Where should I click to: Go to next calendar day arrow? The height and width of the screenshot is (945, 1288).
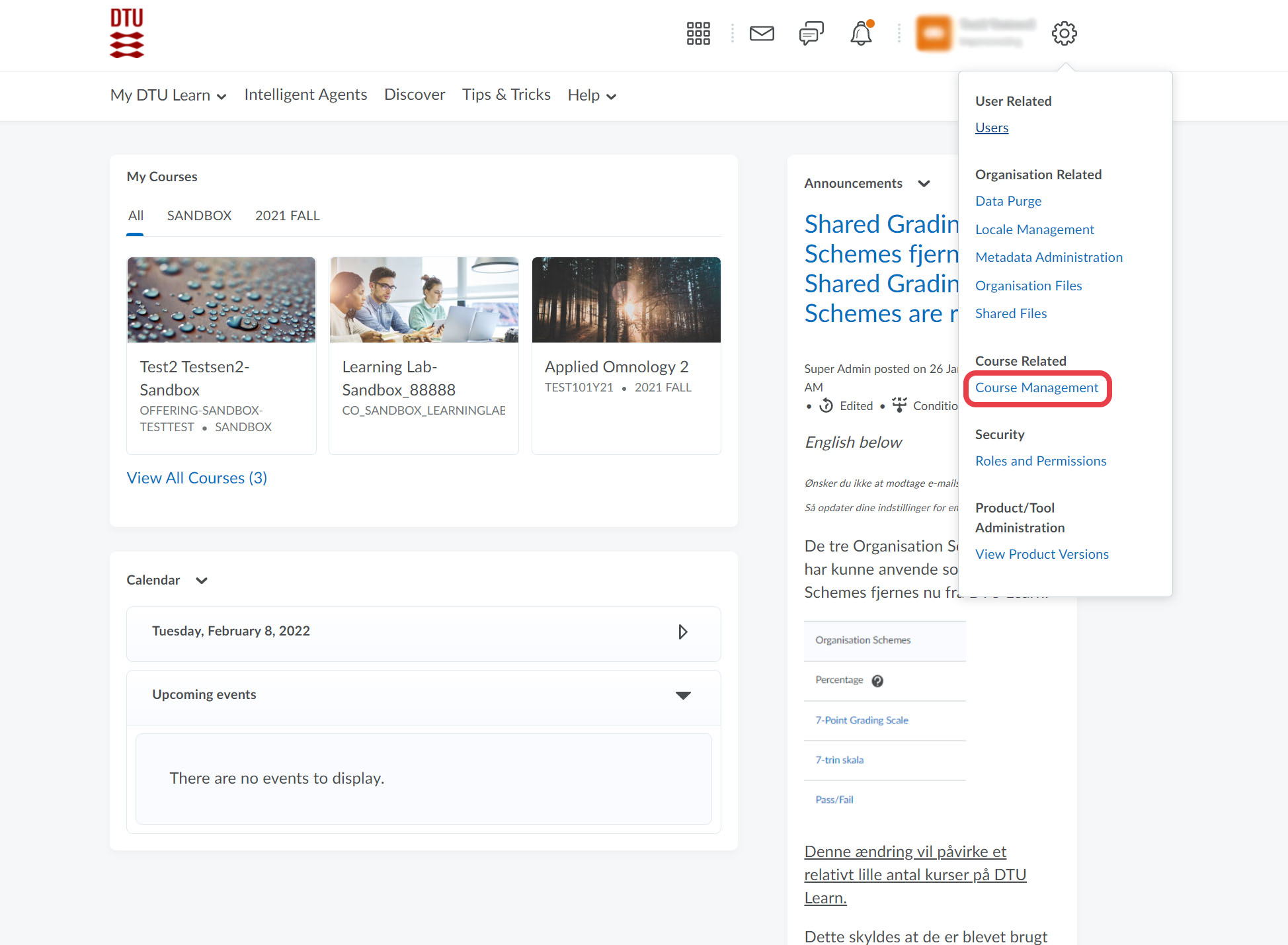tap(683, 632)
